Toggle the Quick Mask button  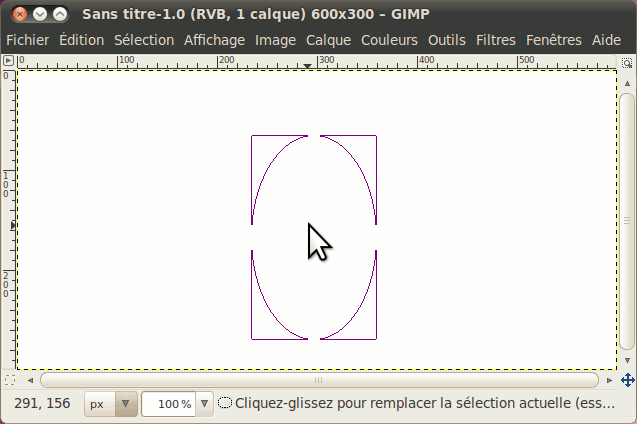(9, 380)
